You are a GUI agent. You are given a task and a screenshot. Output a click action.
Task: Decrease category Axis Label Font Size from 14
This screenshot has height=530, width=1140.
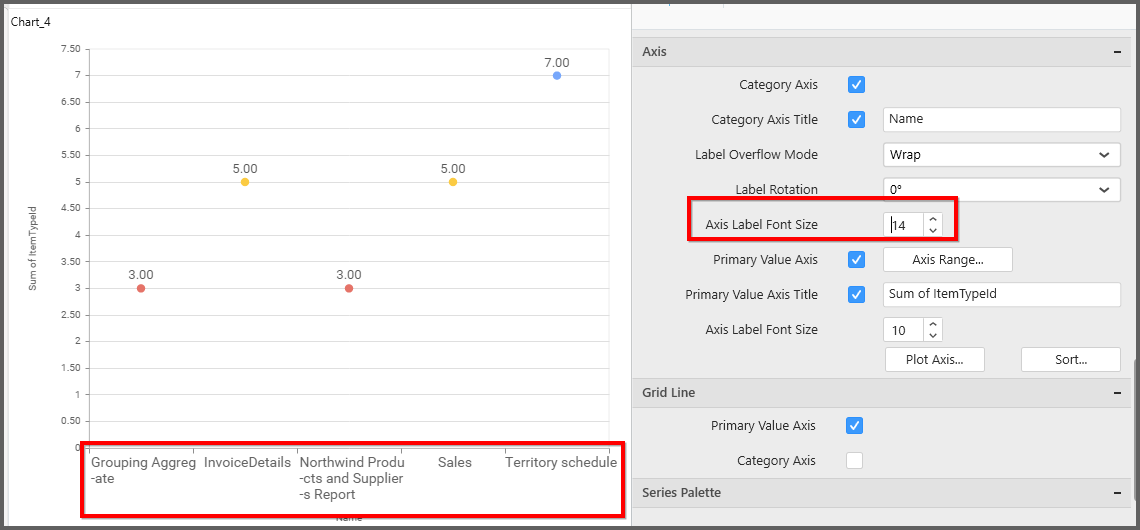pos(933,231)
